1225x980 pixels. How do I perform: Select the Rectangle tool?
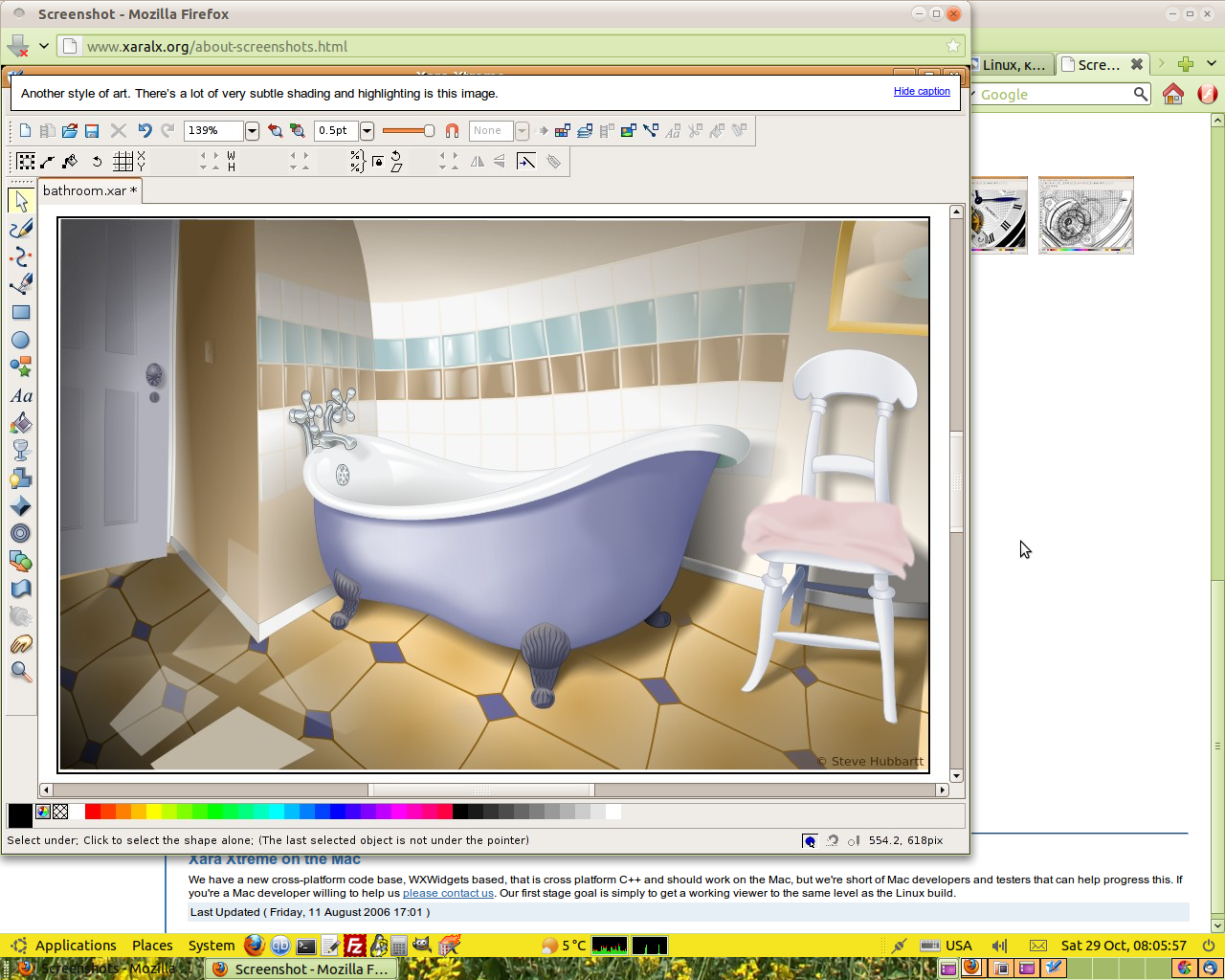coord(21,312)
